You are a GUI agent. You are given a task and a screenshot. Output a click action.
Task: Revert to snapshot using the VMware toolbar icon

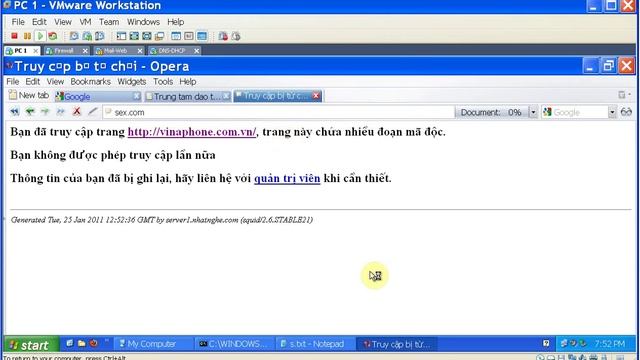point(87,36)
